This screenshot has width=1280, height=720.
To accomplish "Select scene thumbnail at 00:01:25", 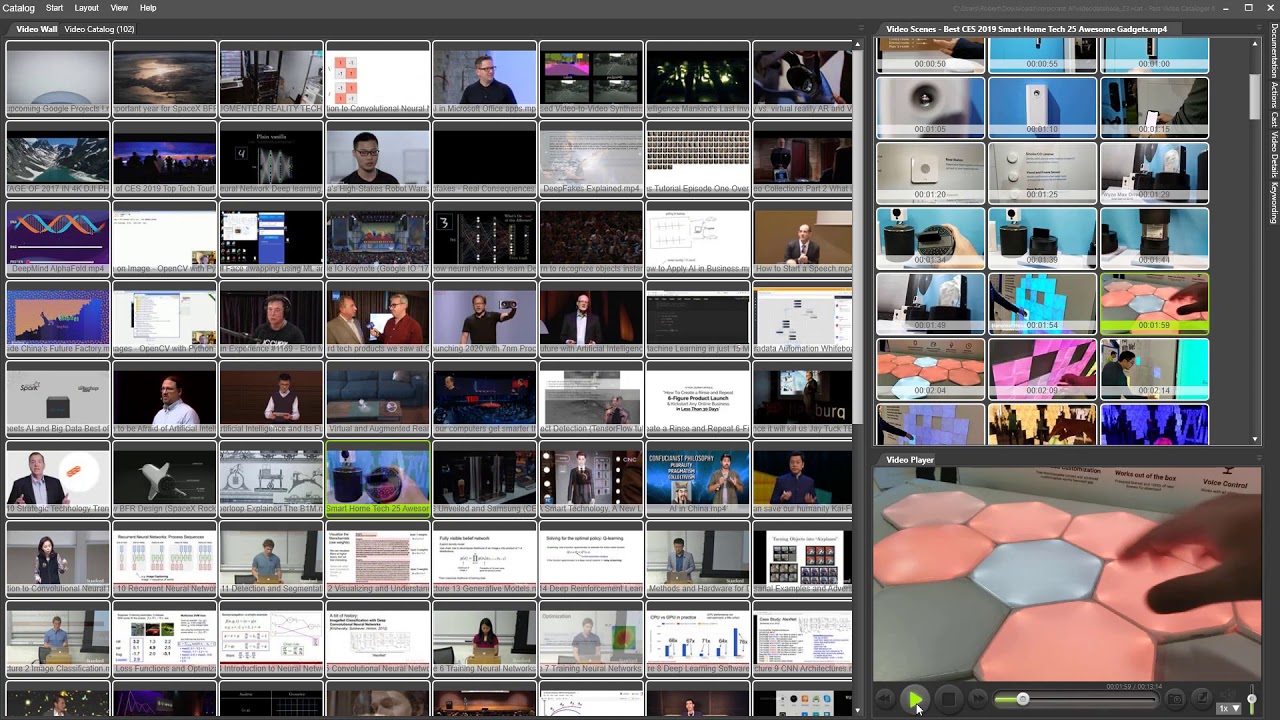I will tap(1042, 173).
